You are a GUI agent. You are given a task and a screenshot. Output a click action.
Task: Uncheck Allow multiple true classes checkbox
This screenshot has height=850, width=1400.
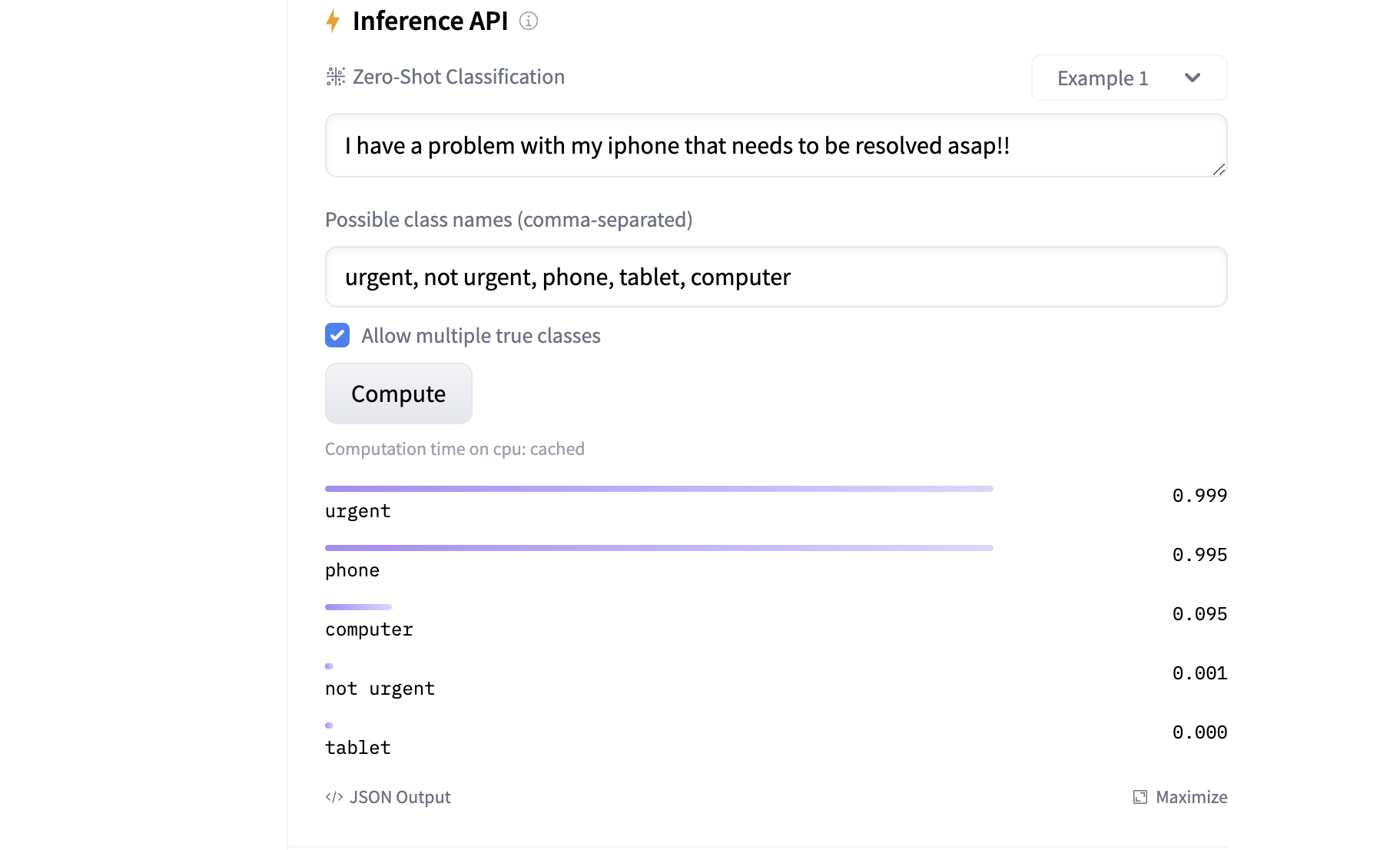(x=337, y=335)
